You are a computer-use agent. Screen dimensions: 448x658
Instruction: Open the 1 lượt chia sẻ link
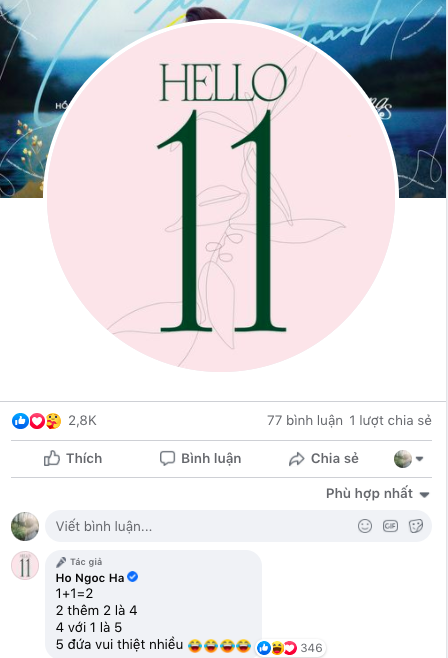390,420
